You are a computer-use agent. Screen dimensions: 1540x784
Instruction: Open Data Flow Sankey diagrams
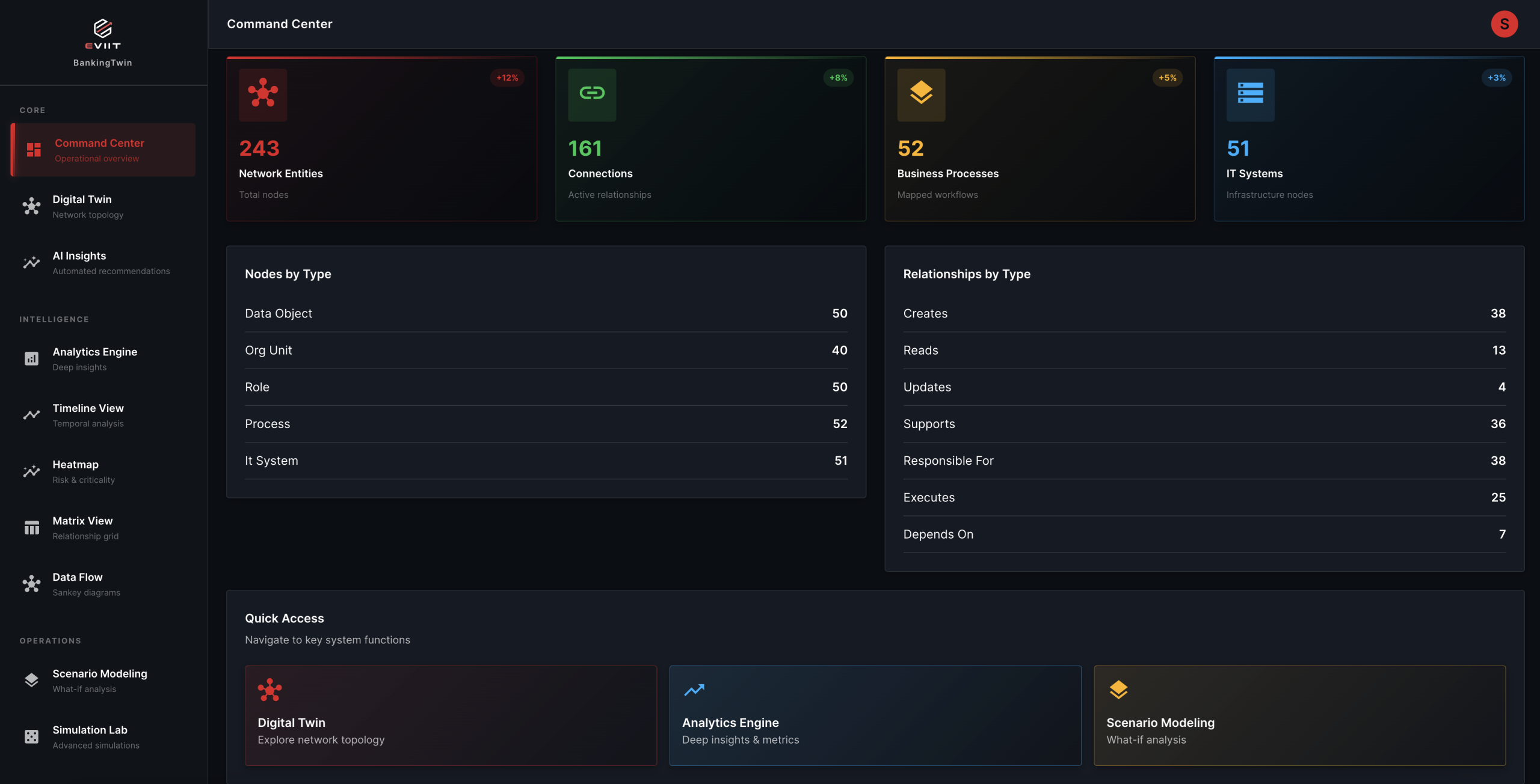(x=78, y=584)
